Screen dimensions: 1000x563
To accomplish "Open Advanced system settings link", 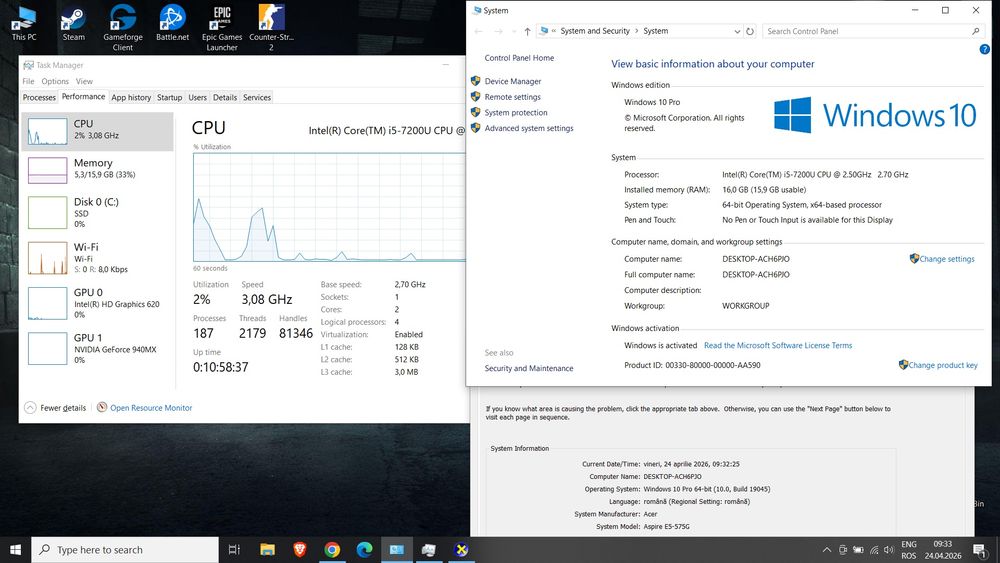I will [529, 128].
